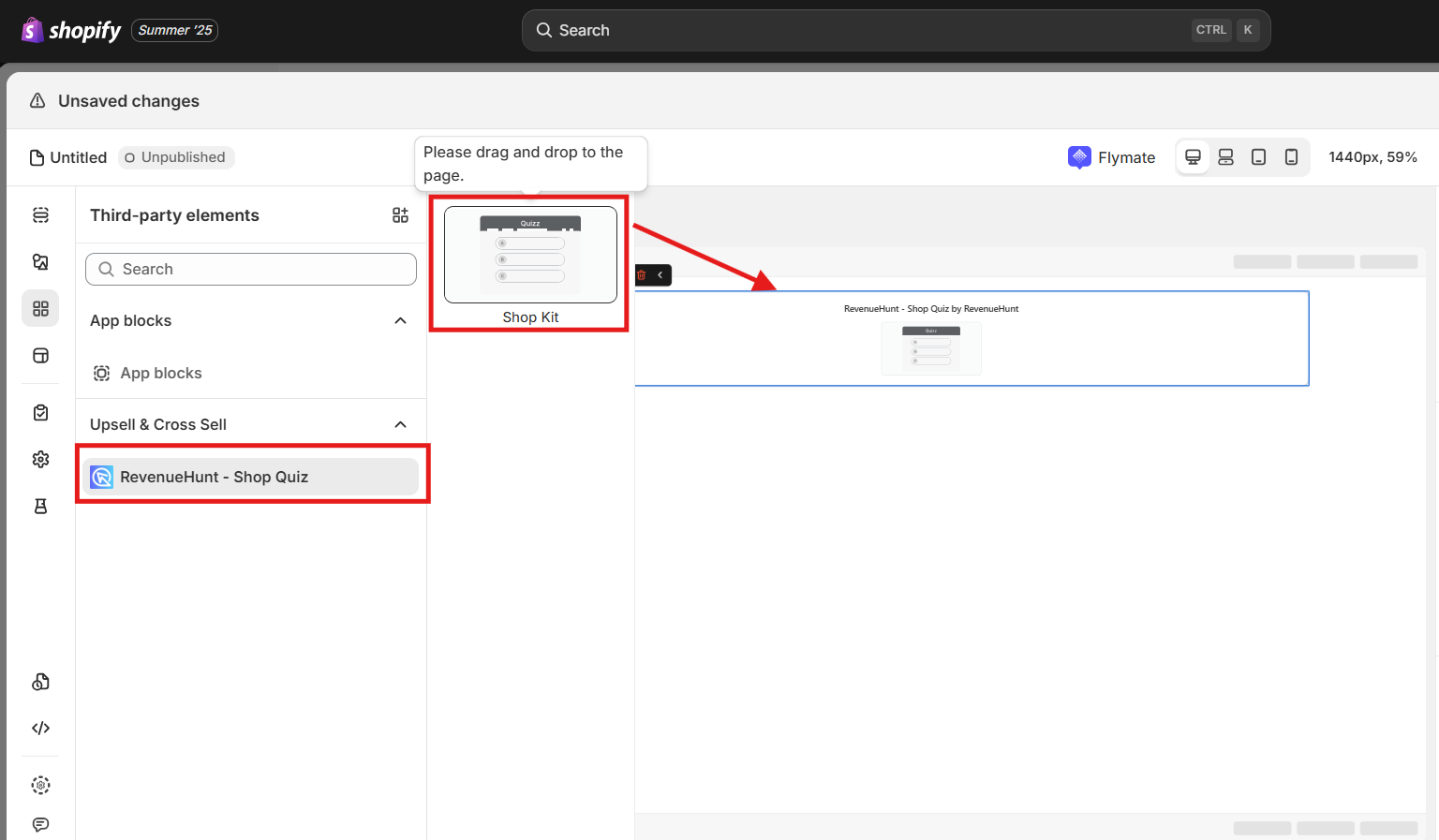Click the Shop Kit thumbnail

click(530, 256)
